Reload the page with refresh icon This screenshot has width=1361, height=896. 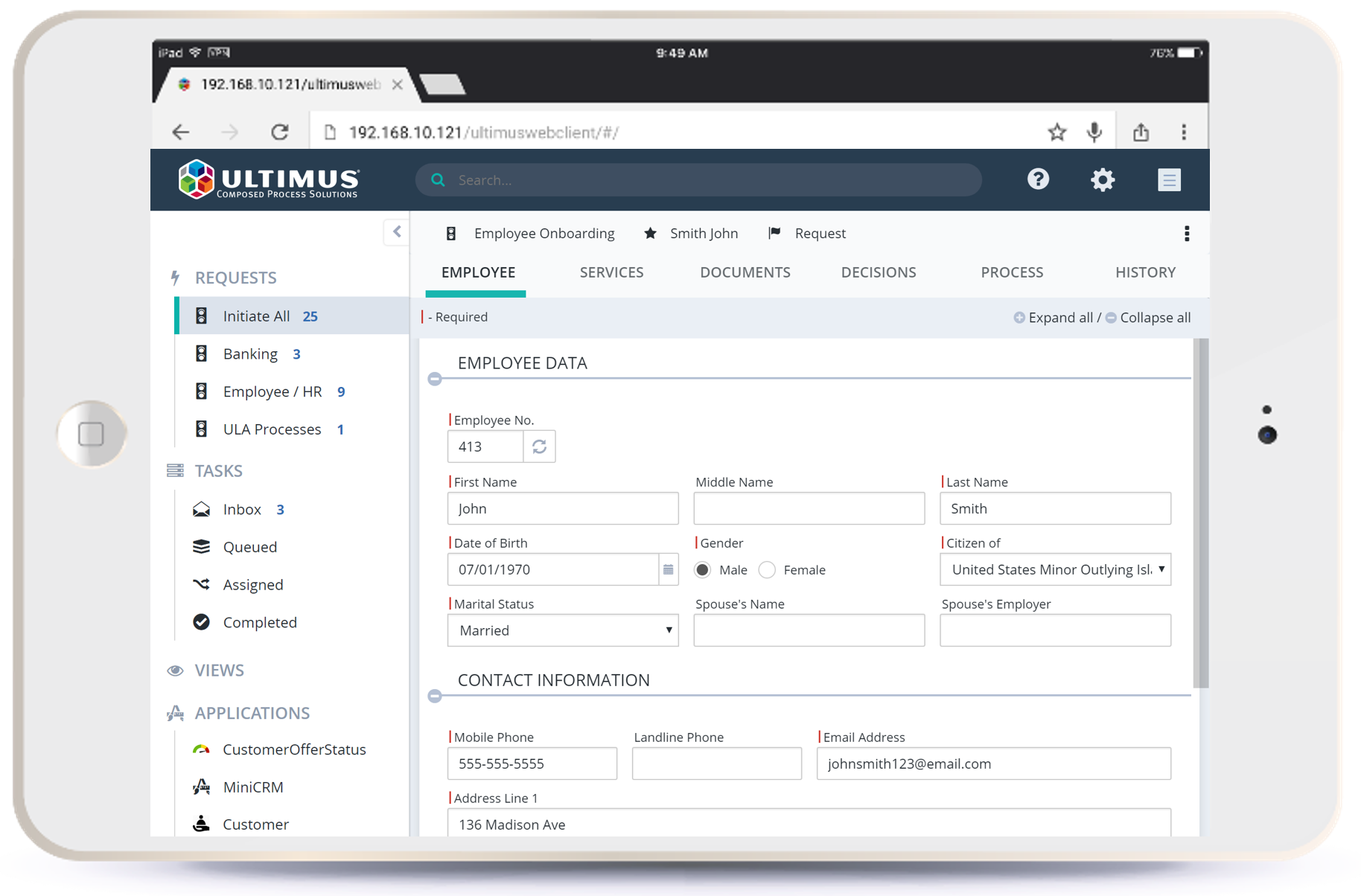[x=280, y=132]
